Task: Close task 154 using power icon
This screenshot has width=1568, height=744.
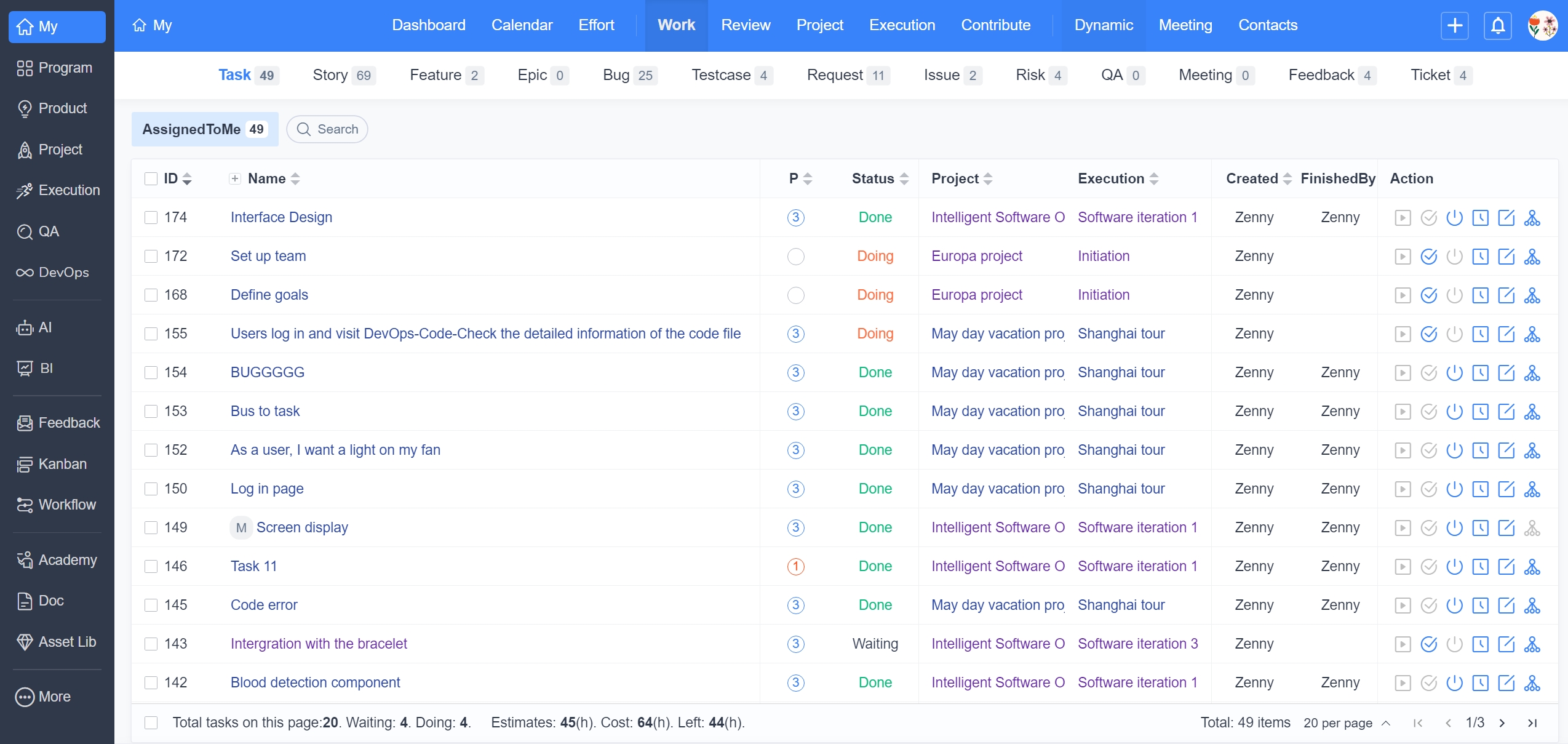Action: pos(1454,373)
